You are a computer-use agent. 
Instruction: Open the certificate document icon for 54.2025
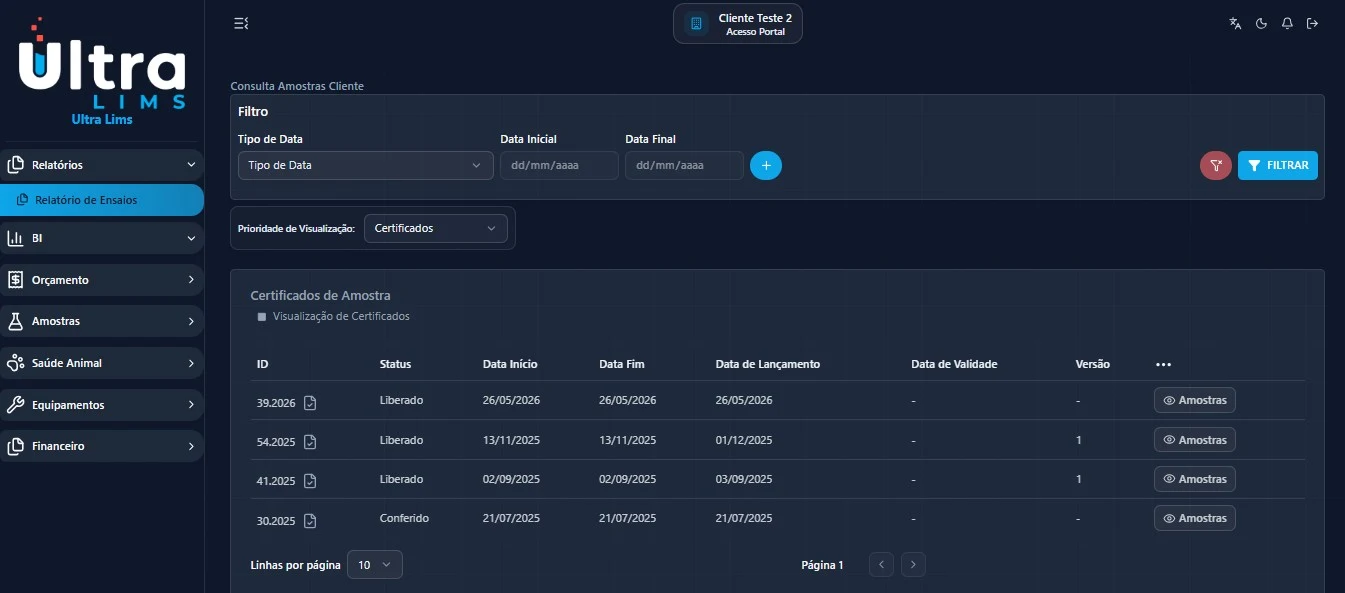pos(310,441)
